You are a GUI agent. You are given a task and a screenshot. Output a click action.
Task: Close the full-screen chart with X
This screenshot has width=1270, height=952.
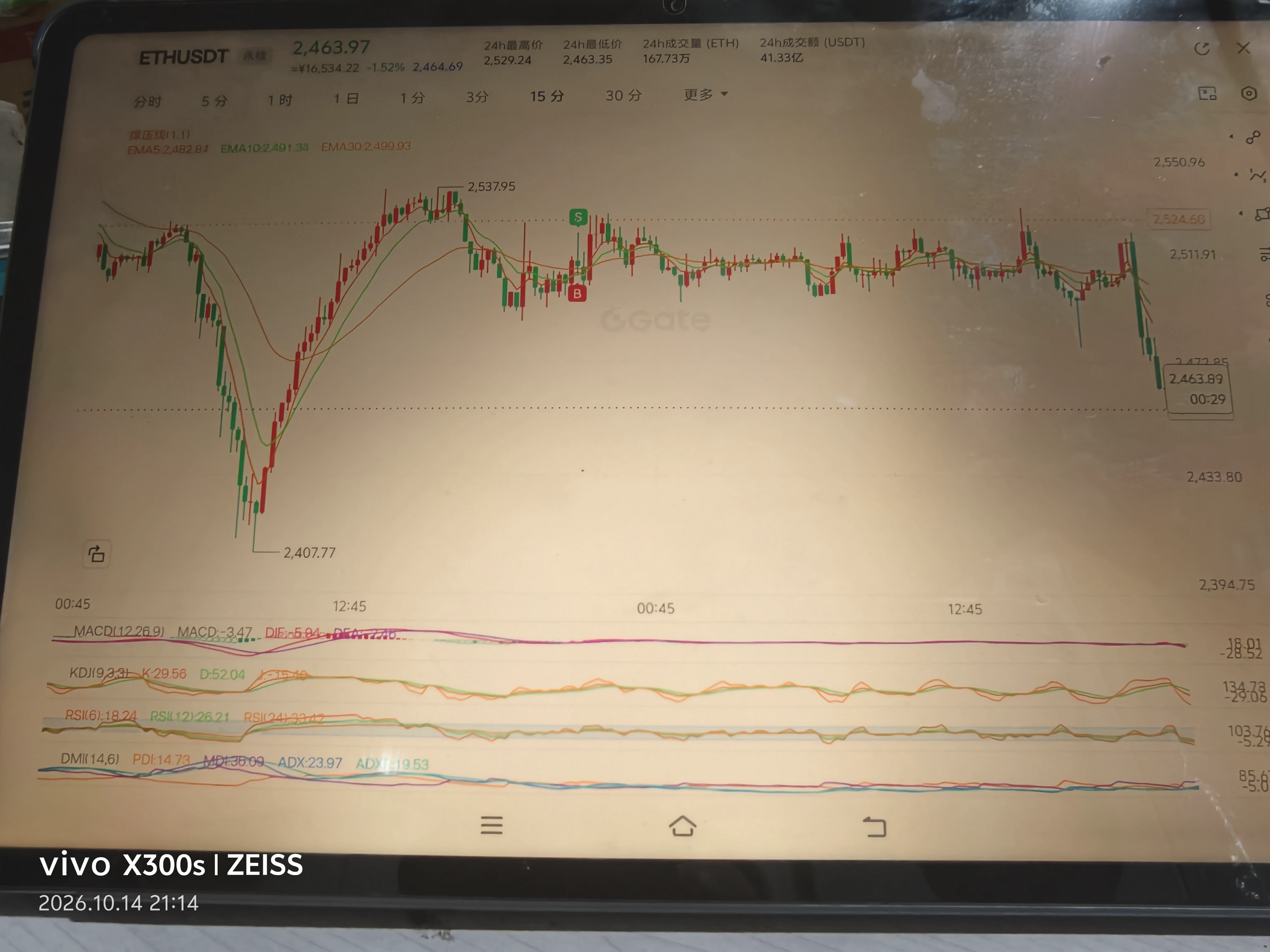point(1244,48)
